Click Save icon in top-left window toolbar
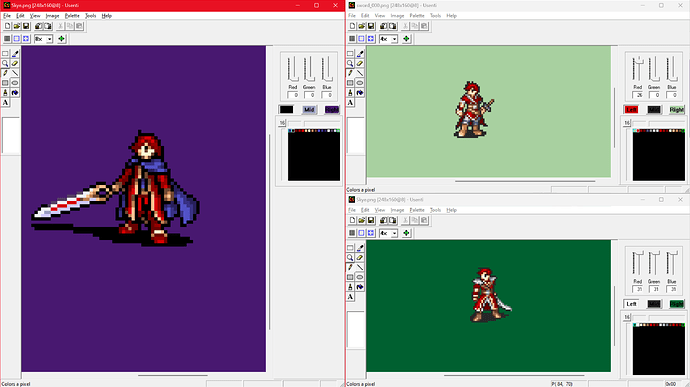 pos(26,26)
